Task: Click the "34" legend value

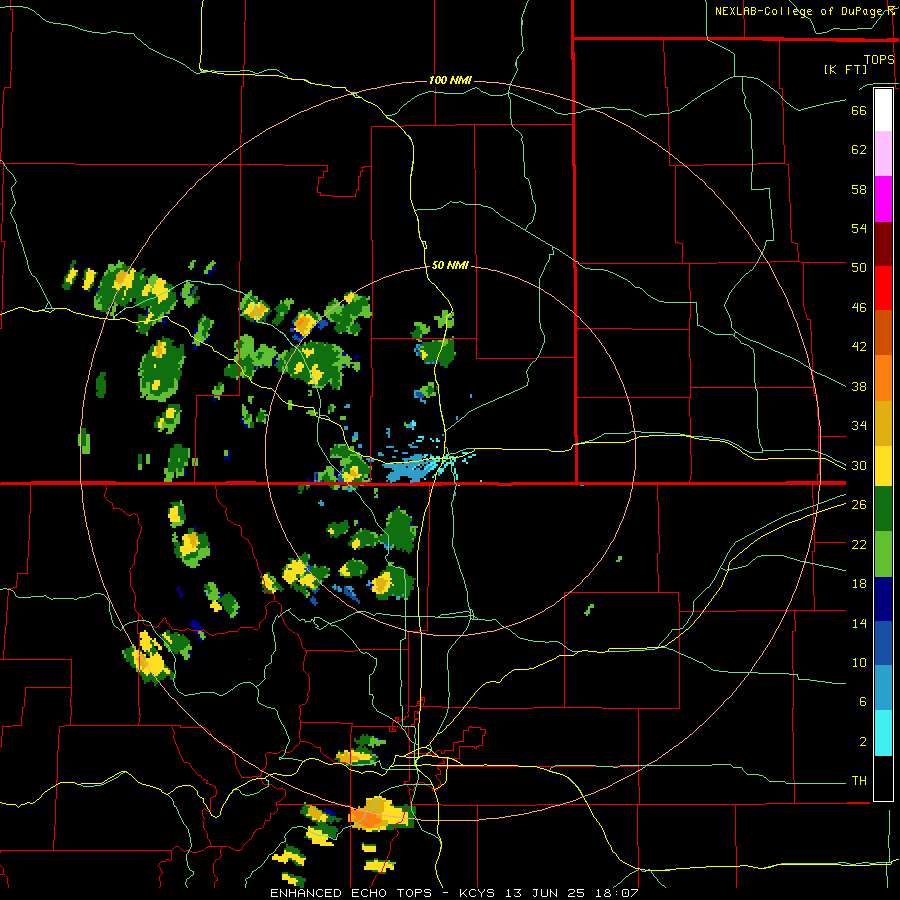Action: (859, 426)
